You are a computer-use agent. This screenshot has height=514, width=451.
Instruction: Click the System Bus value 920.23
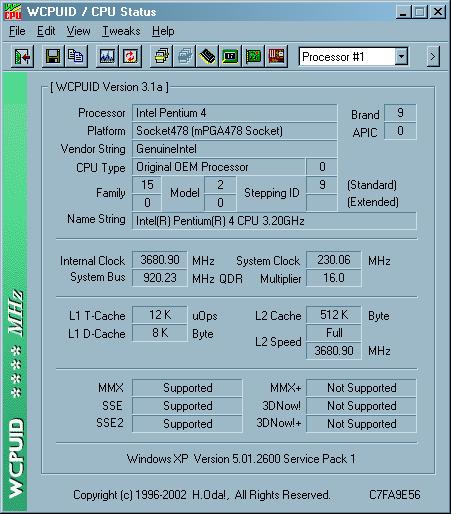pos(160,278)
